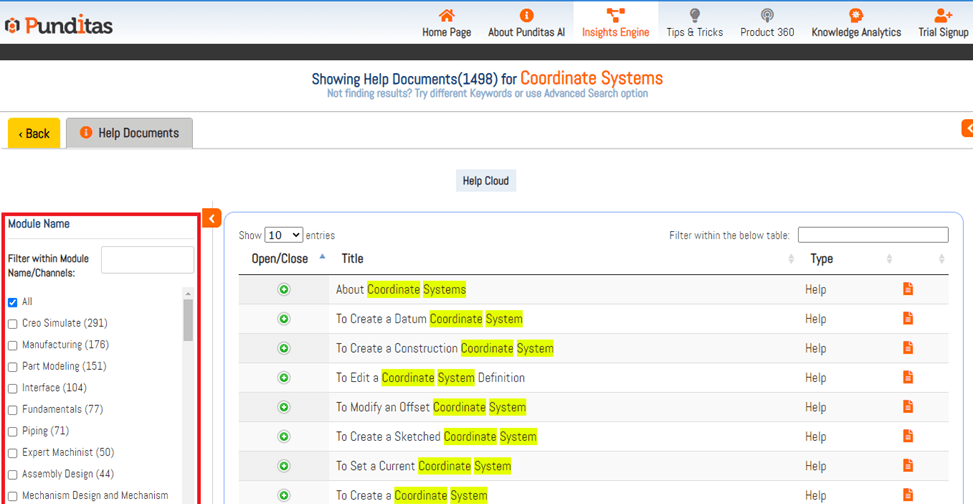Expand row for To Create a Datum Coordinate System
Viewport: 973px width, 504px height.
tap(284, 319)
